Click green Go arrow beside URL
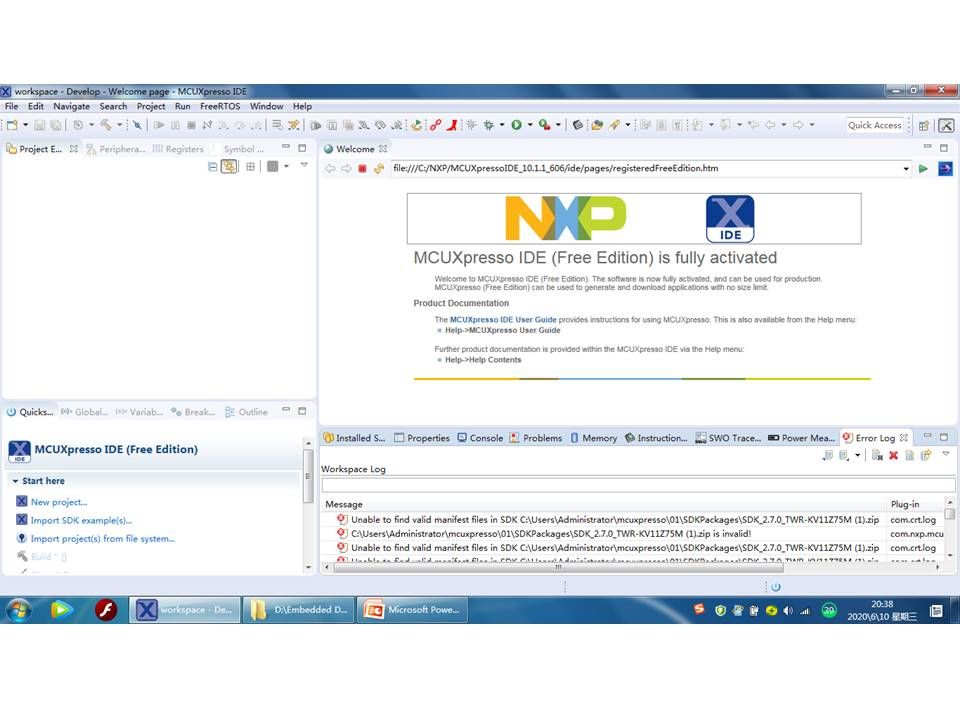This screenshot has height=720, width=960. [x=923, y=168]
